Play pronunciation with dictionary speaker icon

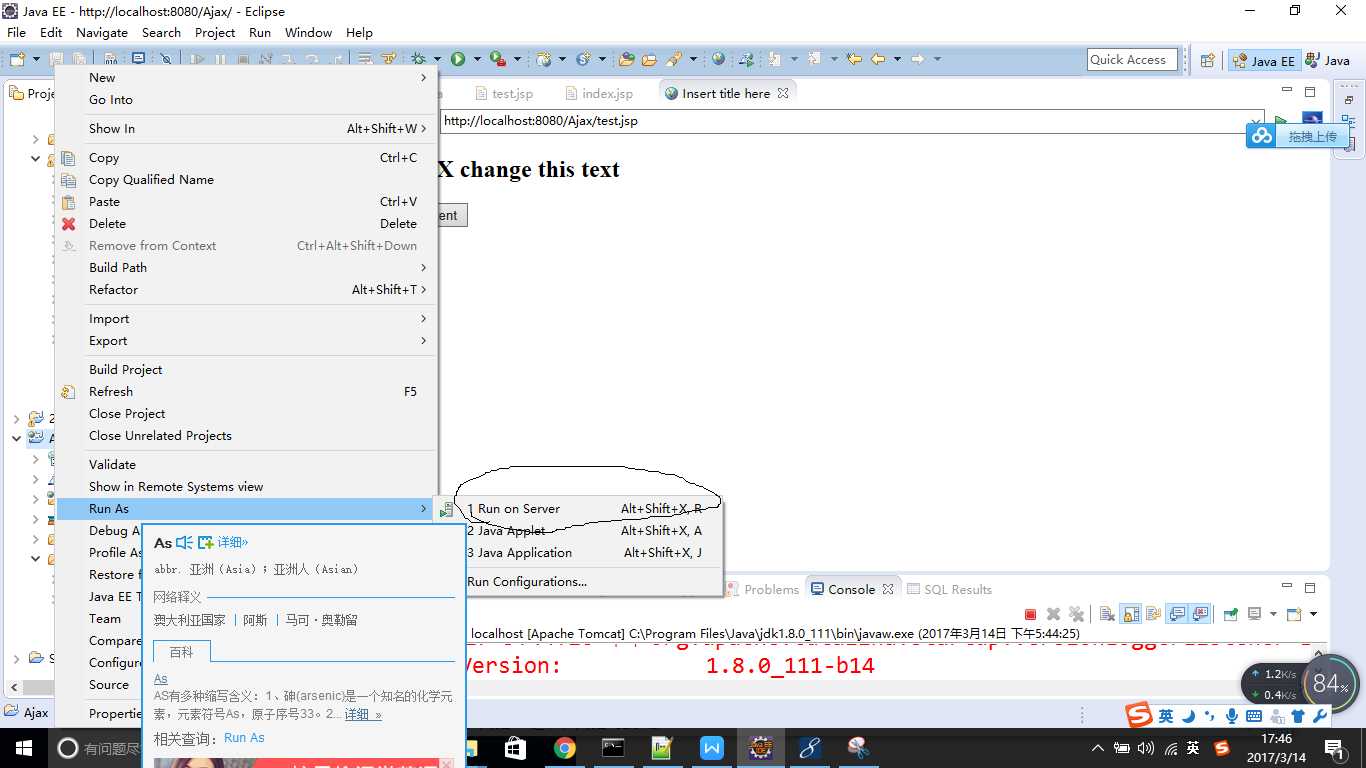click(184, 543)
